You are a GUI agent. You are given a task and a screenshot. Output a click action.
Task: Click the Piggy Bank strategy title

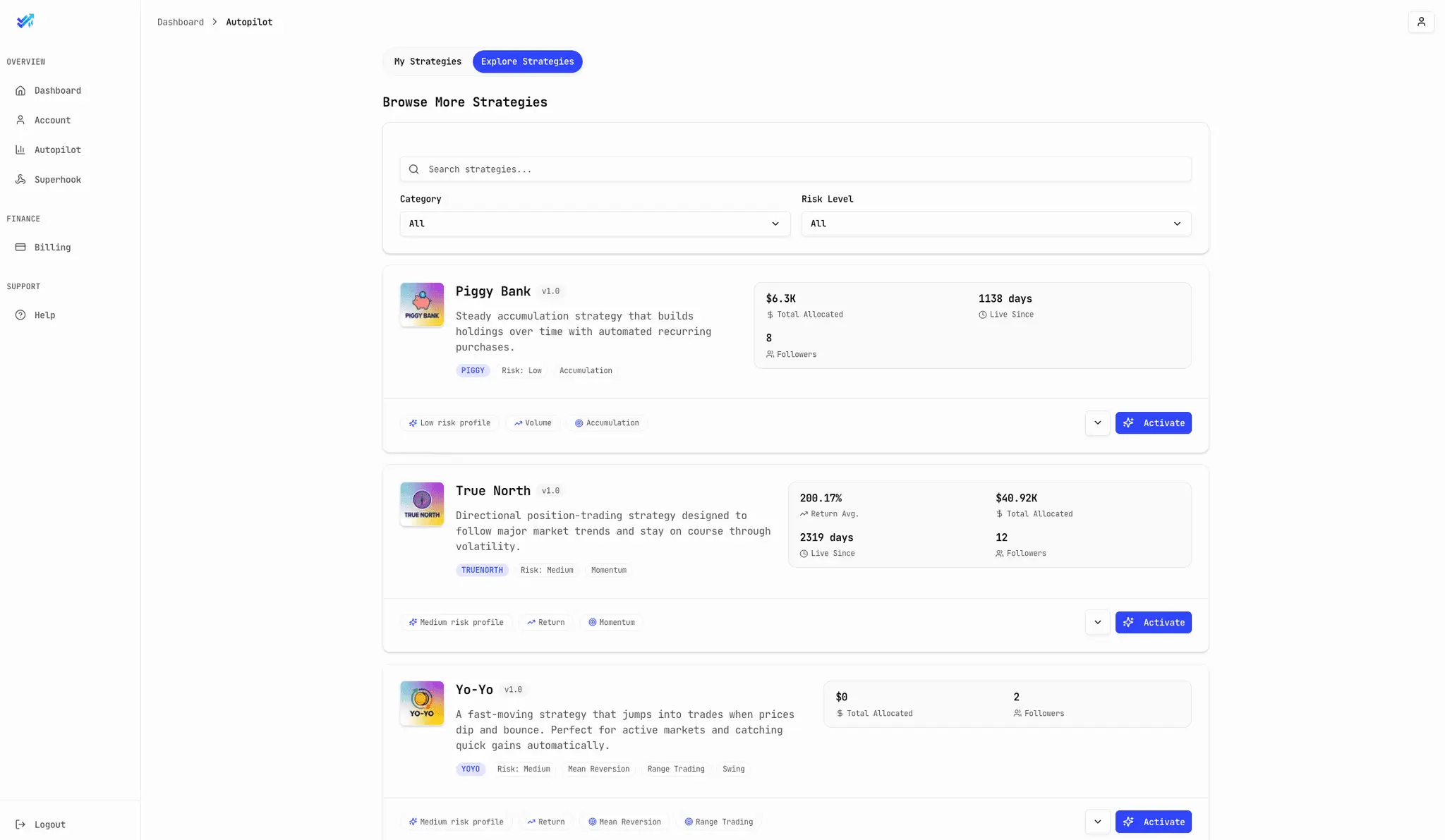click(492, 291)
